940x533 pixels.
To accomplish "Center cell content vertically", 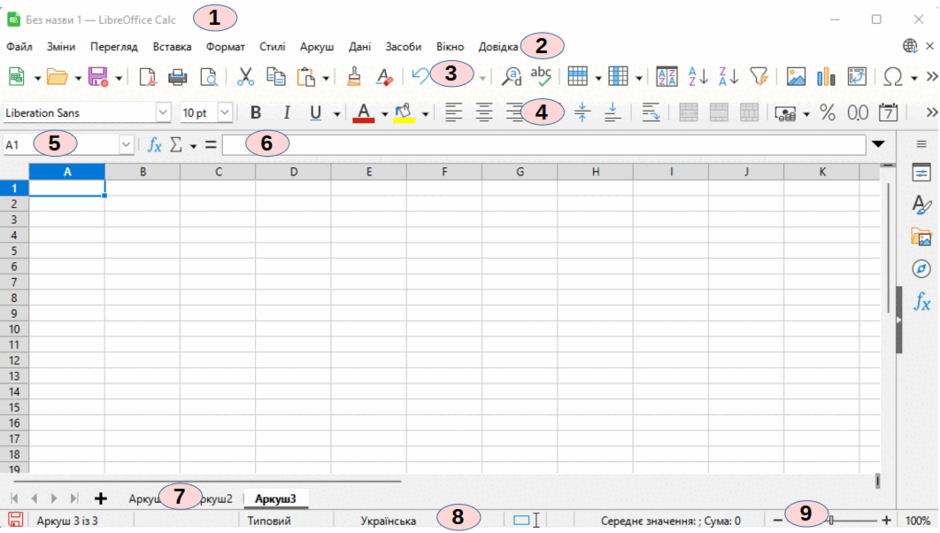I will (582, 113).
